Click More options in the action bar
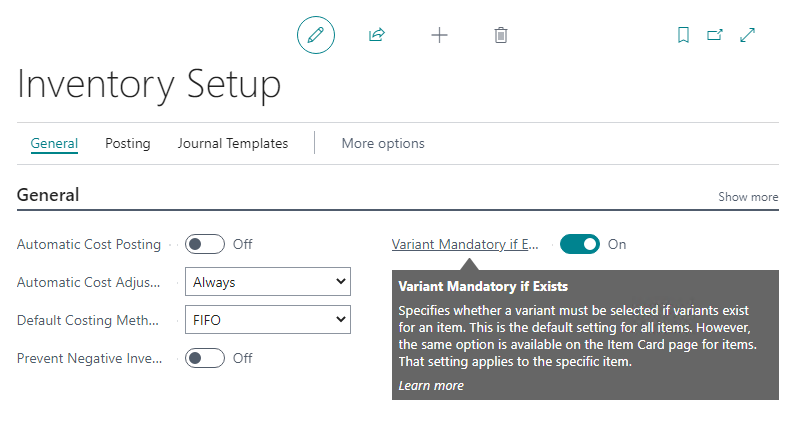The height and width of the screenshot is (426, 799). pos(383,143)
